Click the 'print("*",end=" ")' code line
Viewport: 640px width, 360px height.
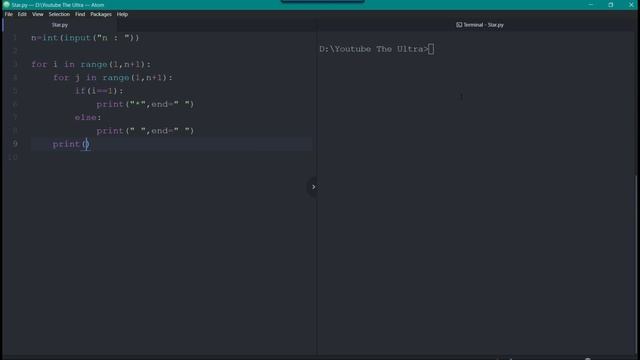click(x=145, y=104)
